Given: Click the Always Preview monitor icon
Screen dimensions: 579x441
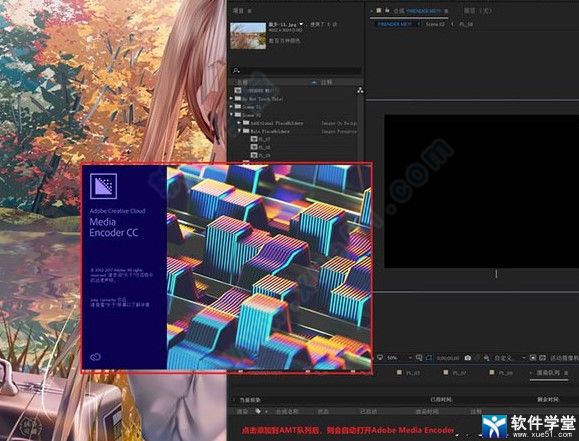Looking at the screenshot, I should (380, 358).
